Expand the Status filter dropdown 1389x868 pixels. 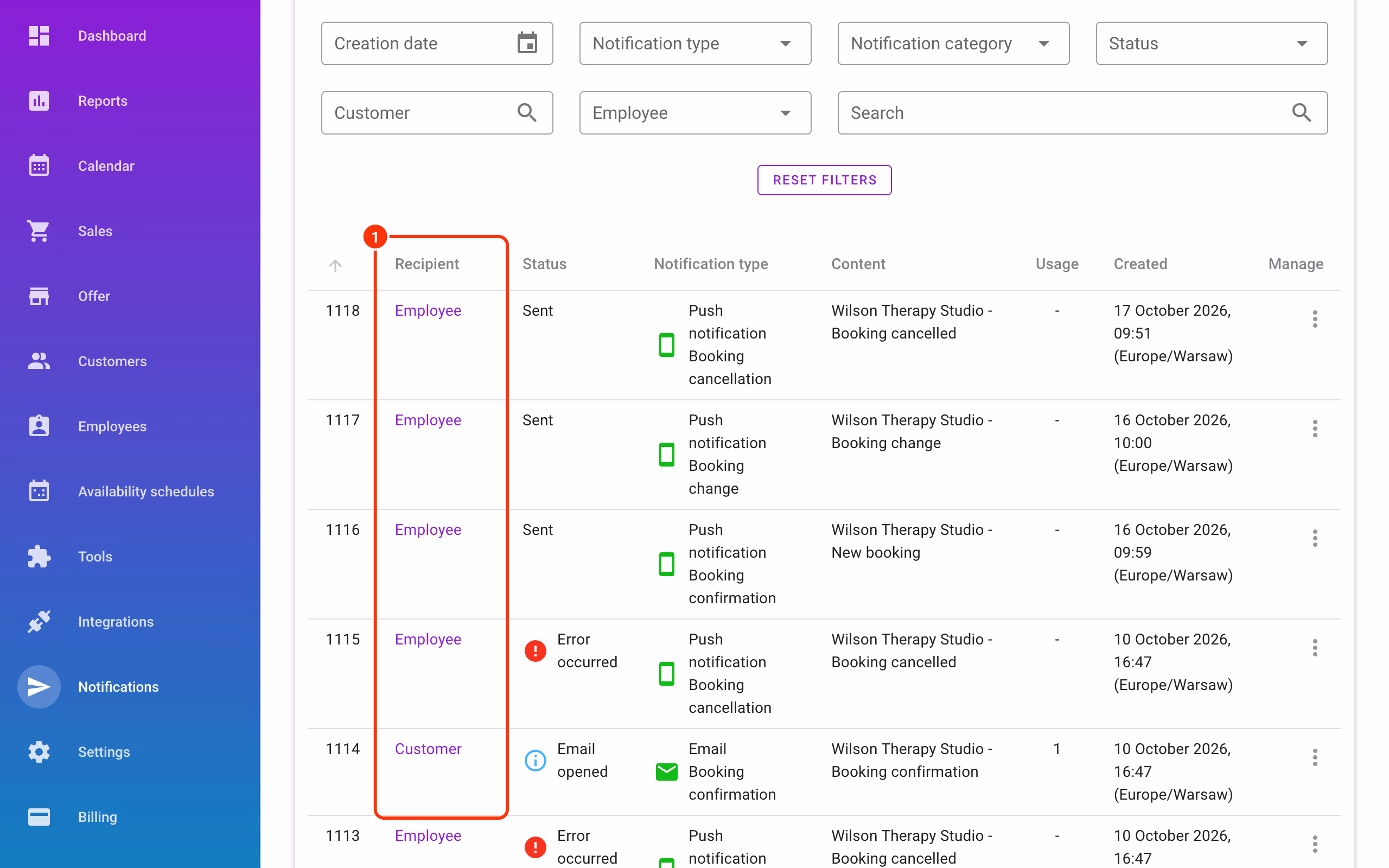[1212, 43]
